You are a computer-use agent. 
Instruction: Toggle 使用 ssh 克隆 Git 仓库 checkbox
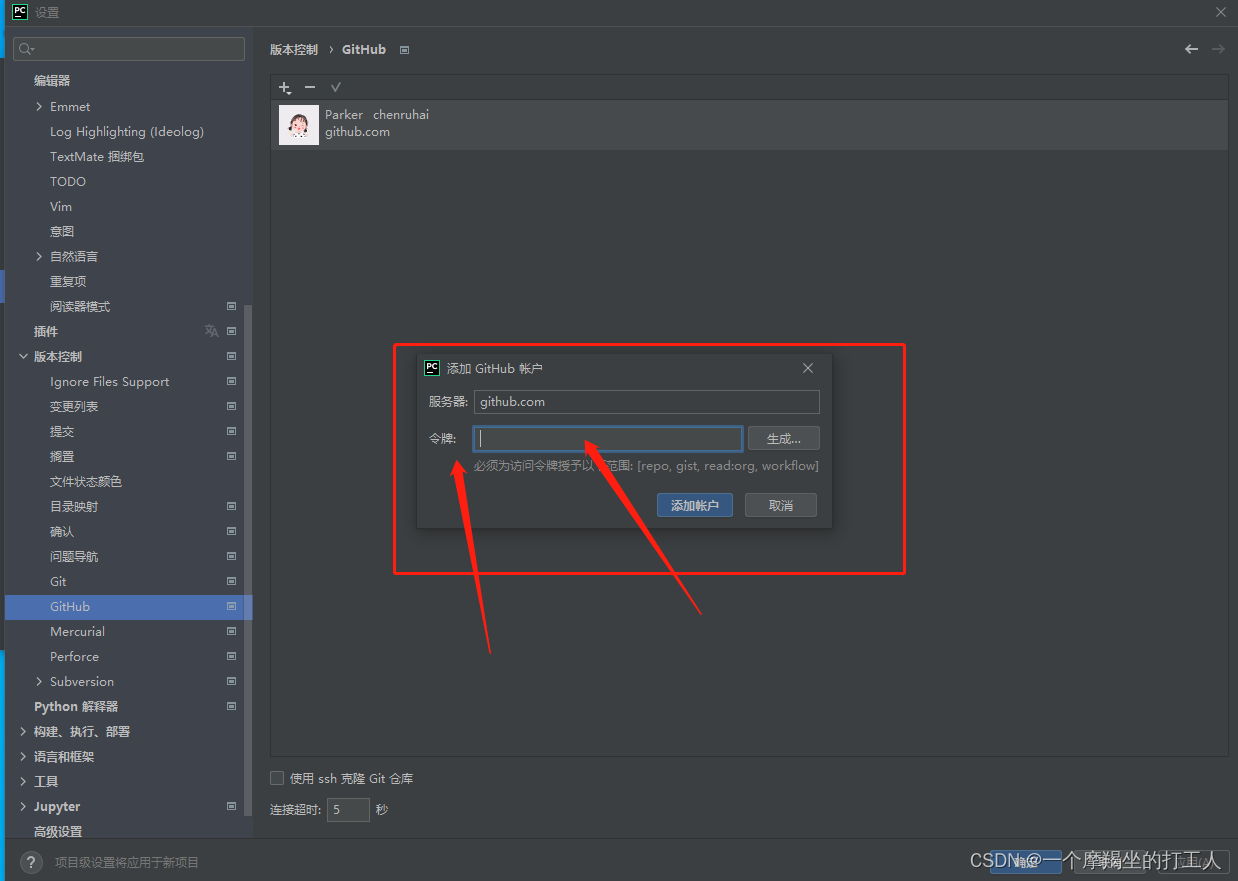pyautogui.click(x=277, y=778)
